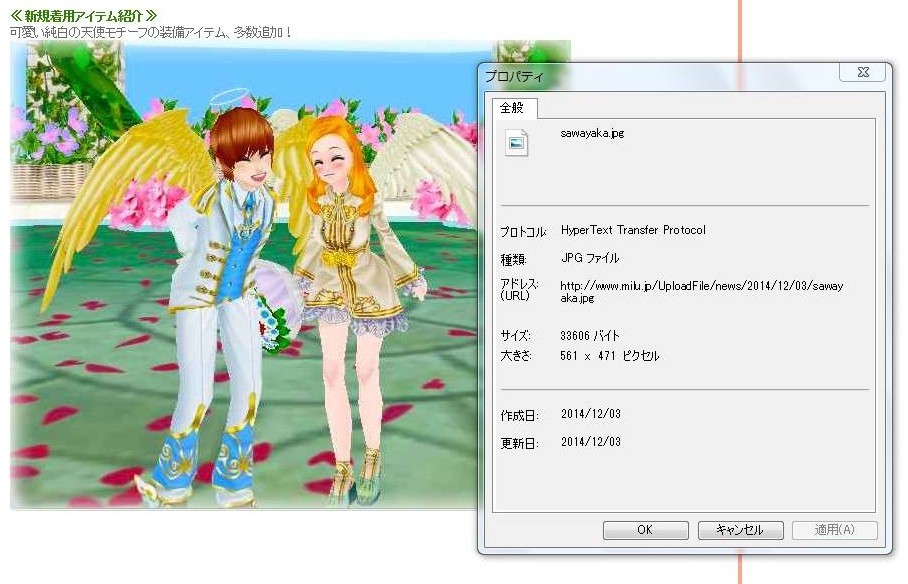Click the 種類 label
908x584 pixels.
[x=513, y=260]
